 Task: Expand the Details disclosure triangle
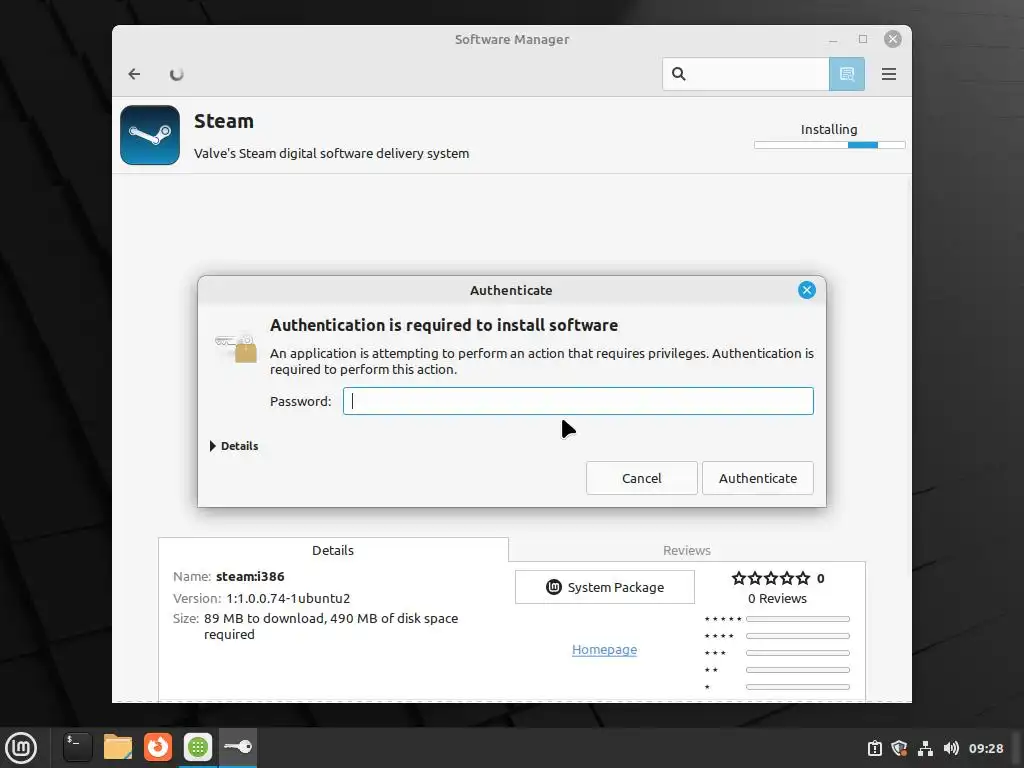click(213, 446)
